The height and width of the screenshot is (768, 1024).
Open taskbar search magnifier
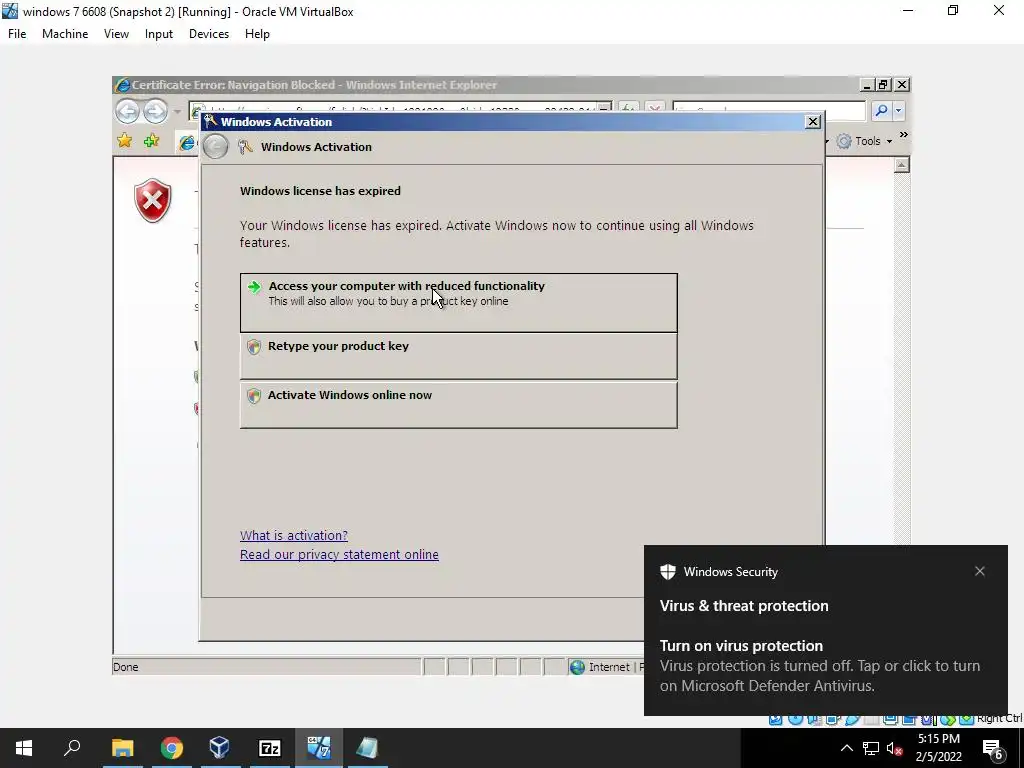pyautogui.click(x=72, y=748)
